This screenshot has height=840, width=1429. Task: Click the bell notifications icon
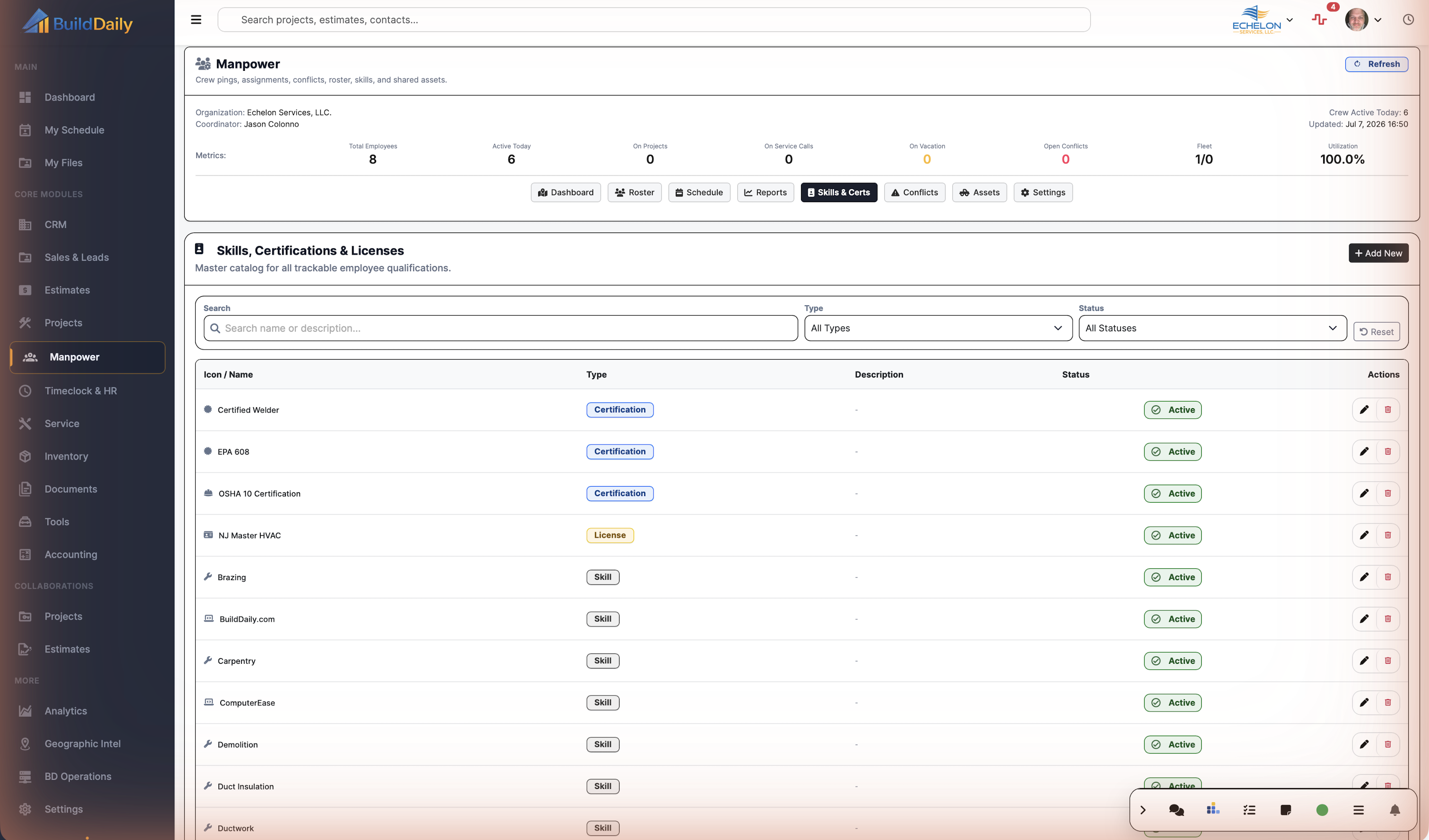[1395, 810]
